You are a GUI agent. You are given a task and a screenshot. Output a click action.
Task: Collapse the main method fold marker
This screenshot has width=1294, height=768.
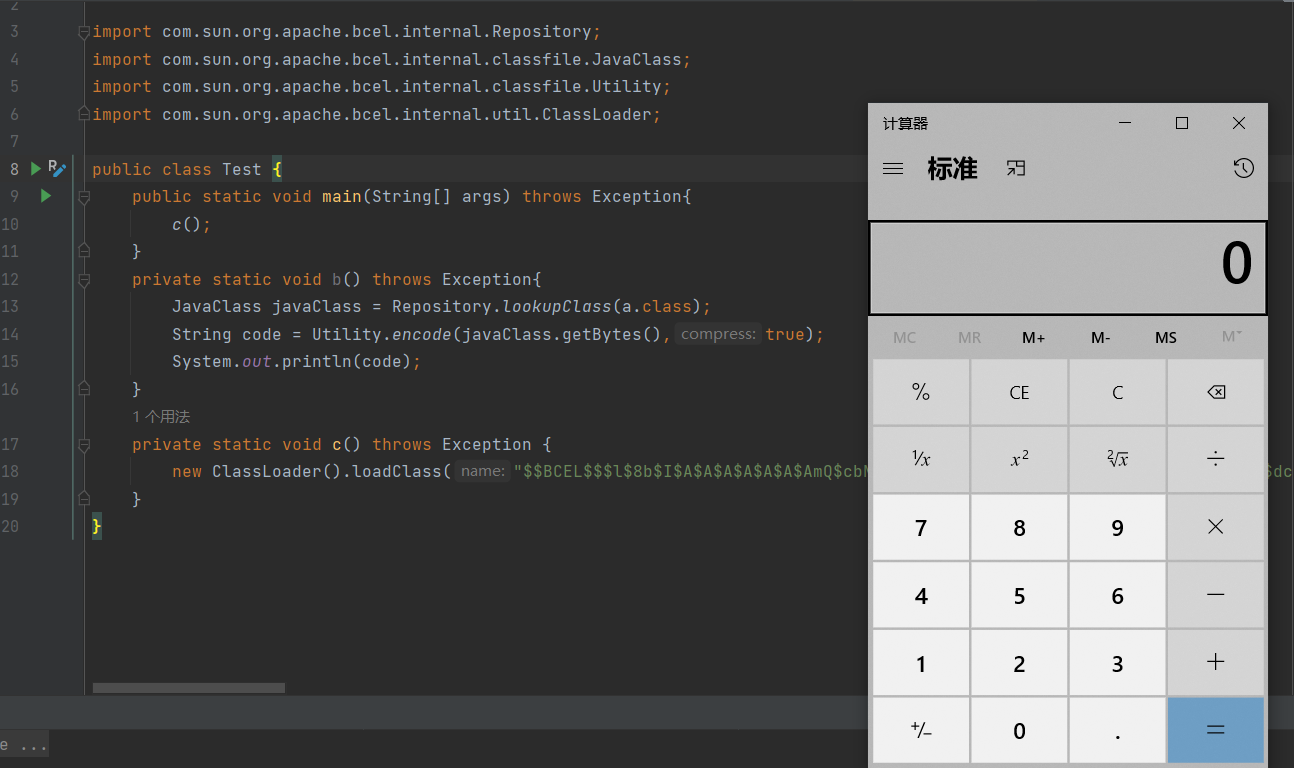[84, 197]
